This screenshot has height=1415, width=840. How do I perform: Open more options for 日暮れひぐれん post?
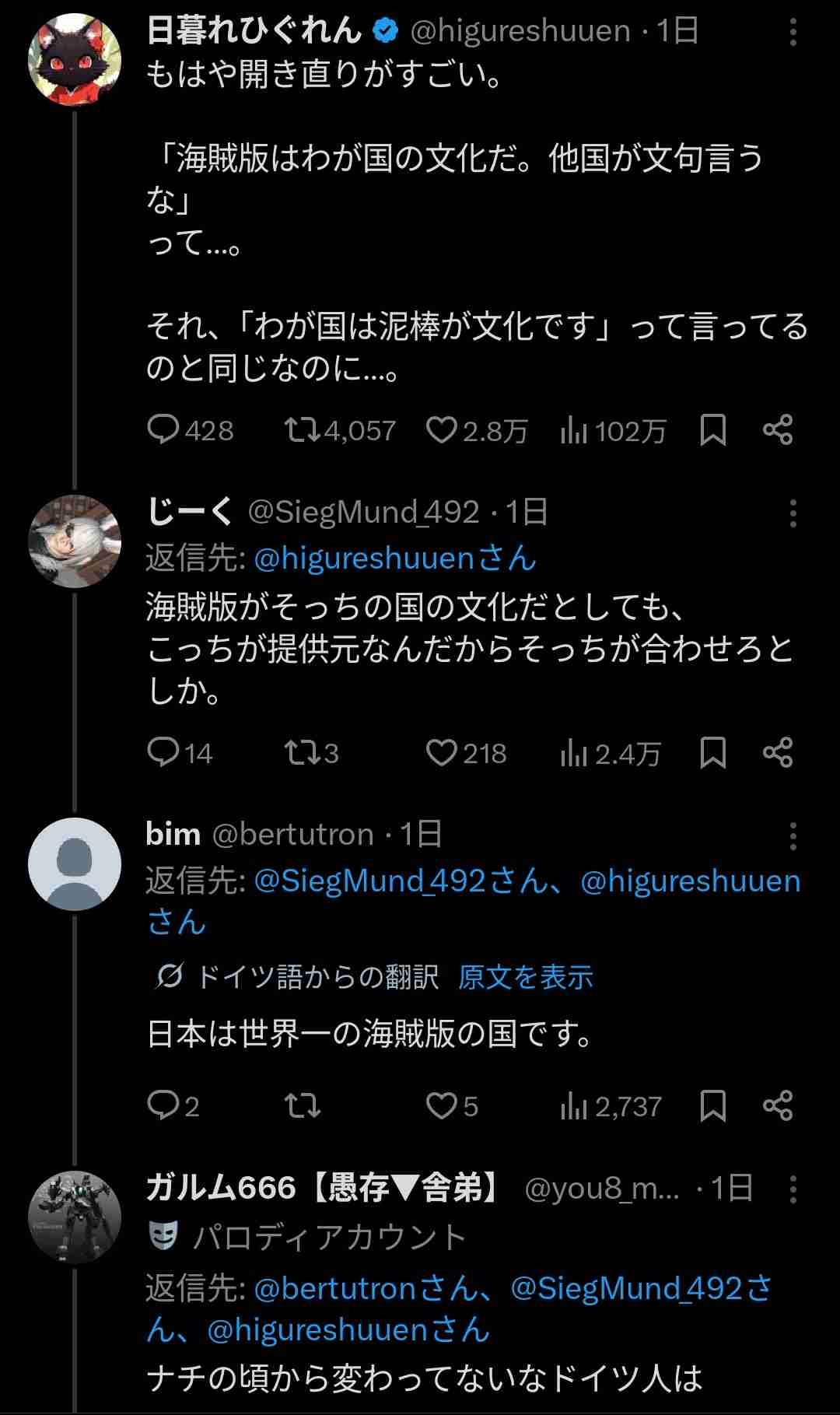click(x=793, y=32)
